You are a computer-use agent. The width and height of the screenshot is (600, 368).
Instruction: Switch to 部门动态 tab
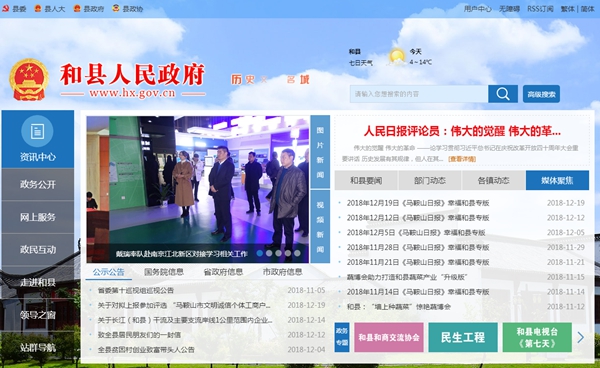point(430,180)
